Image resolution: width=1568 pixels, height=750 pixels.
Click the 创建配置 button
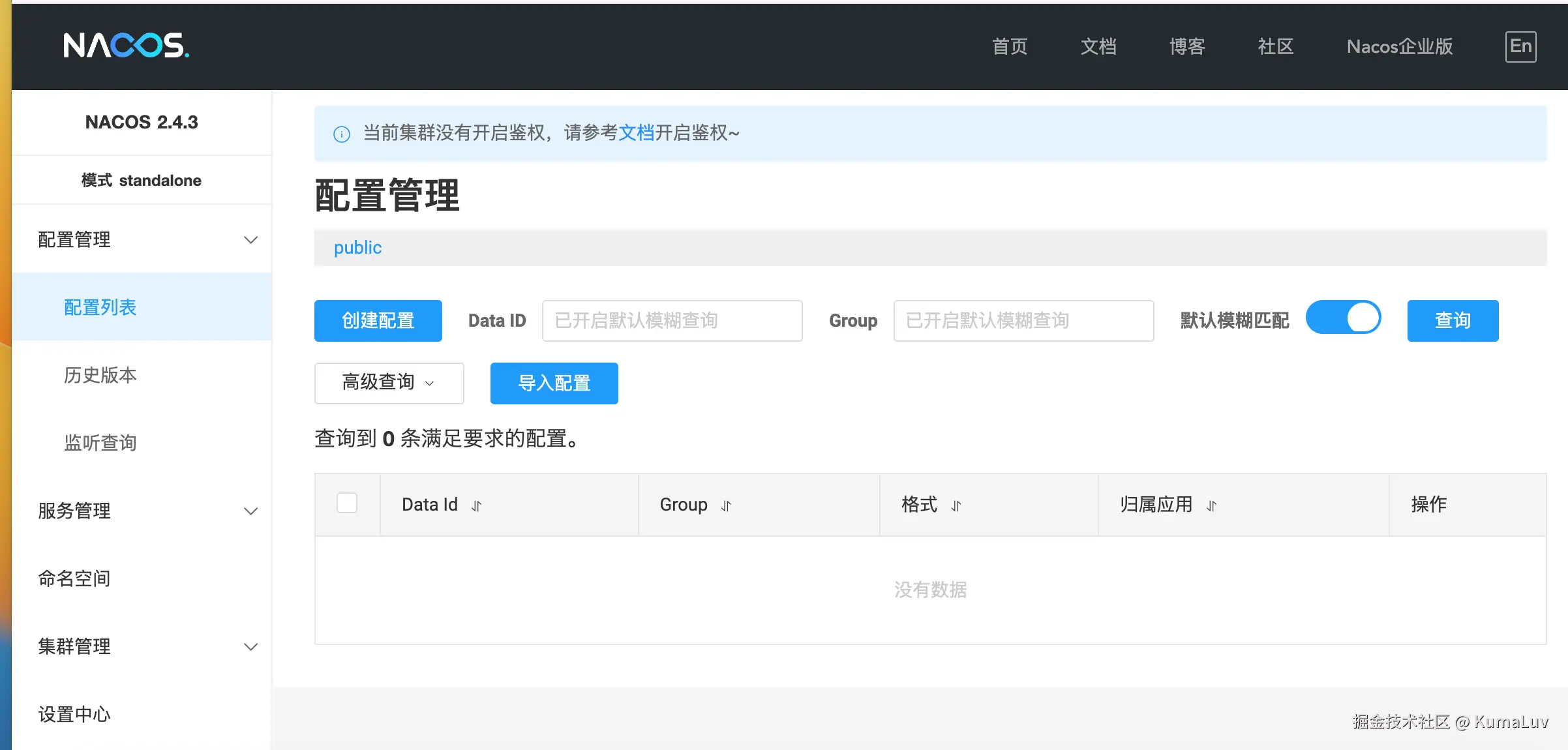click(378, 320)
